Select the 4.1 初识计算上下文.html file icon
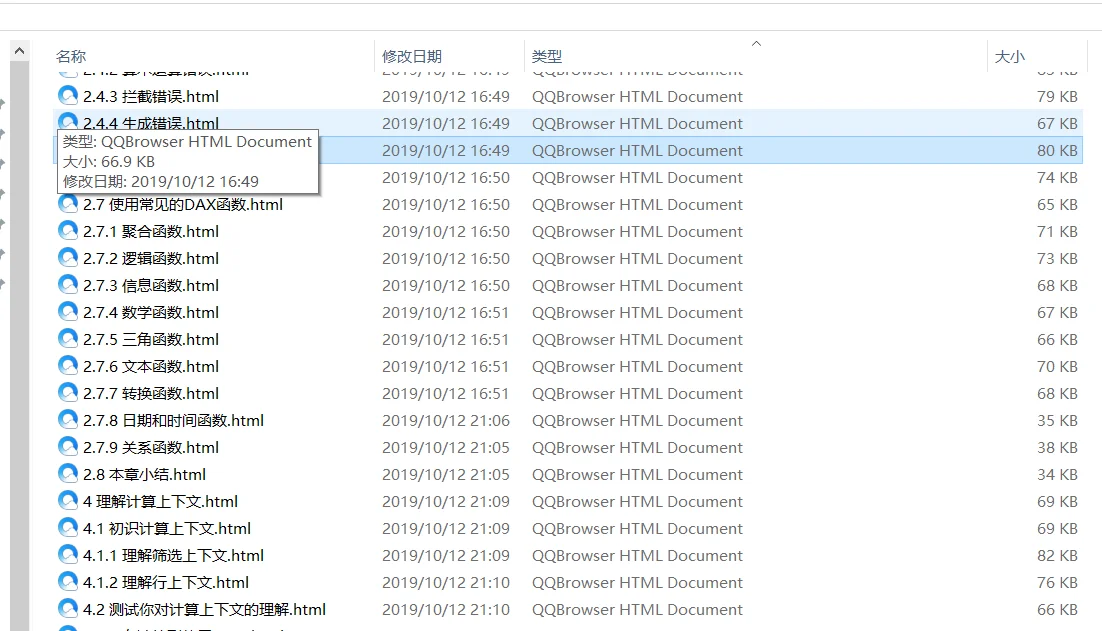Screen dimensions: 1102x631 coord(68,528)
